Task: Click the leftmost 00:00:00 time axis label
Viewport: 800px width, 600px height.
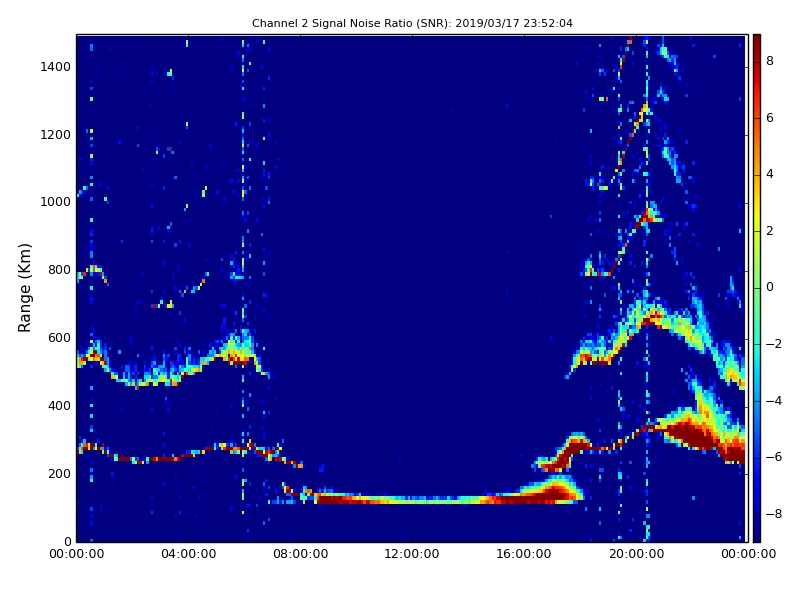Action: (x=77, y=554)
